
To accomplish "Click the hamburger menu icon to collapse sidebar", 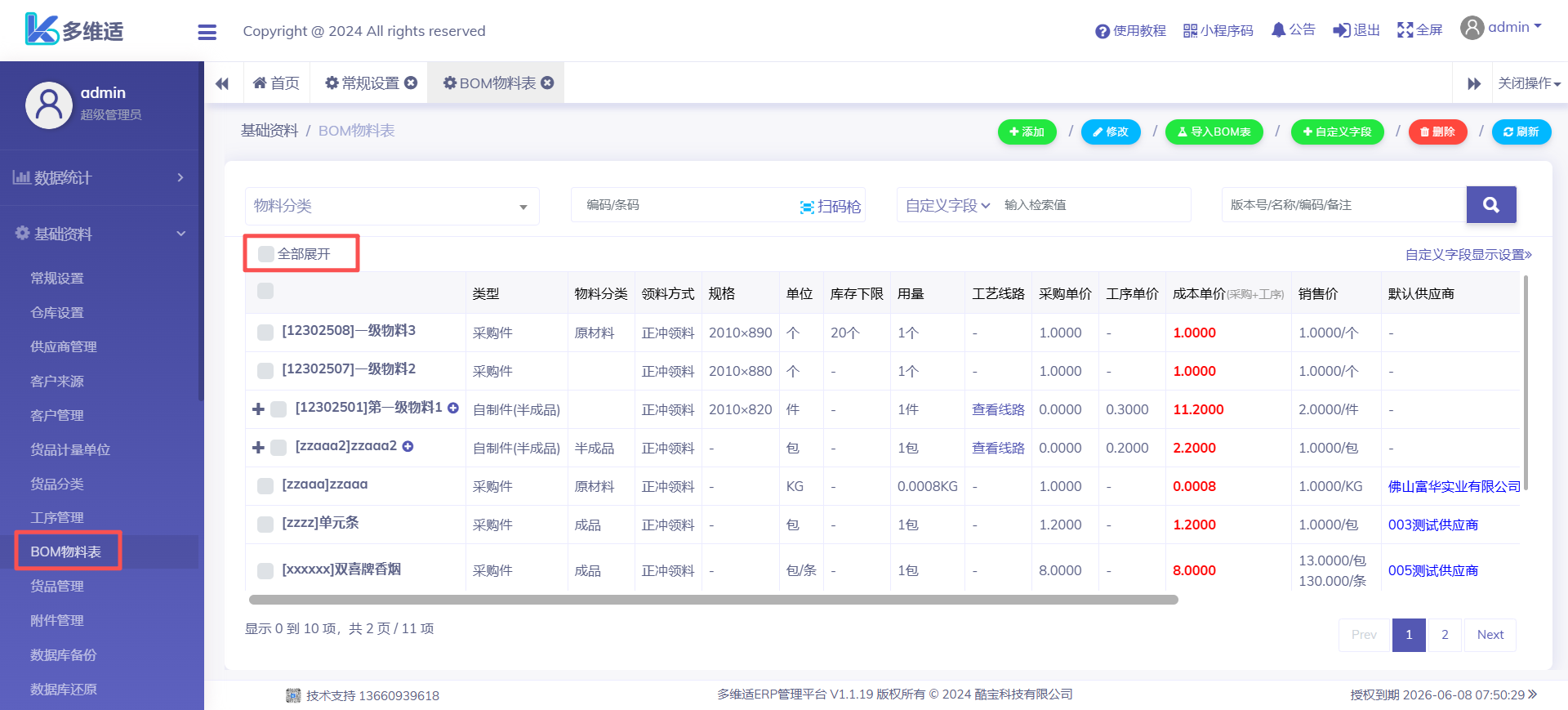I will click(x=207, y=32).
